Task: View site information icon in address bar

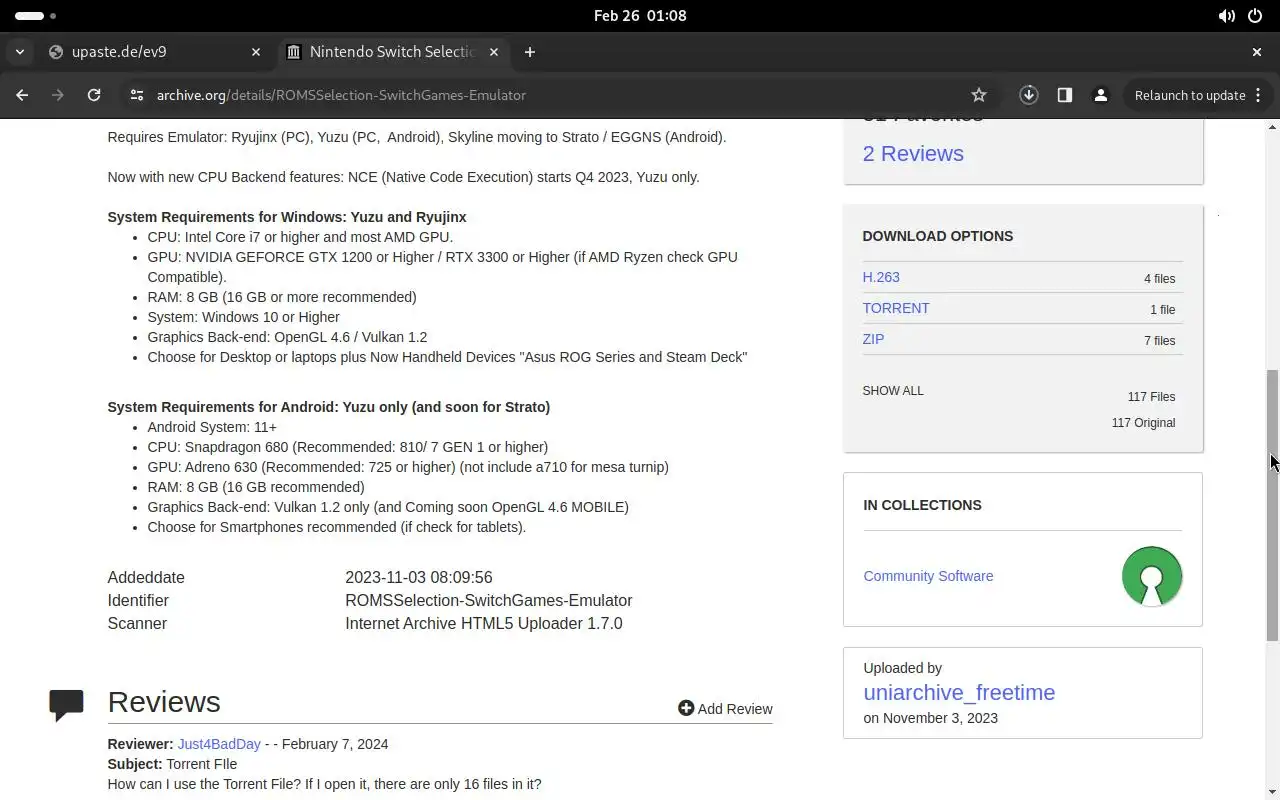Action: pos(136,95)
